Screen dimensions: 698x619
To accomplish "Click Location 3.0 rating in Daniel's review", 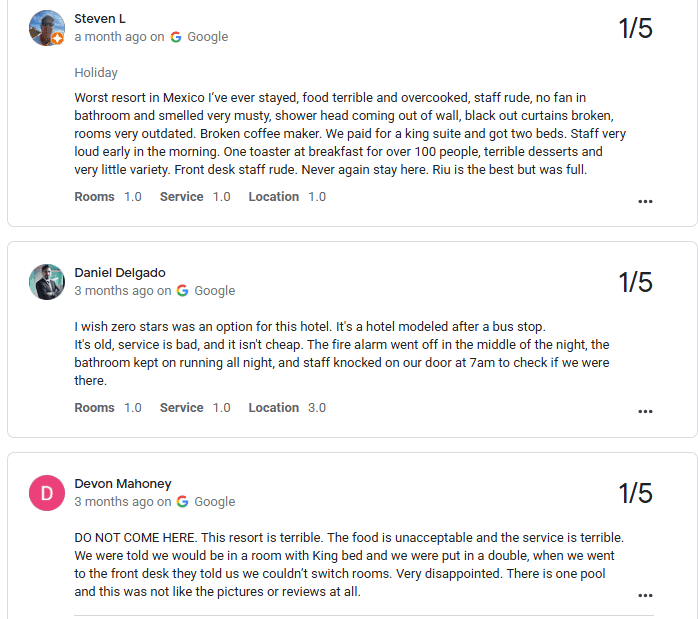I will point(287,408).
